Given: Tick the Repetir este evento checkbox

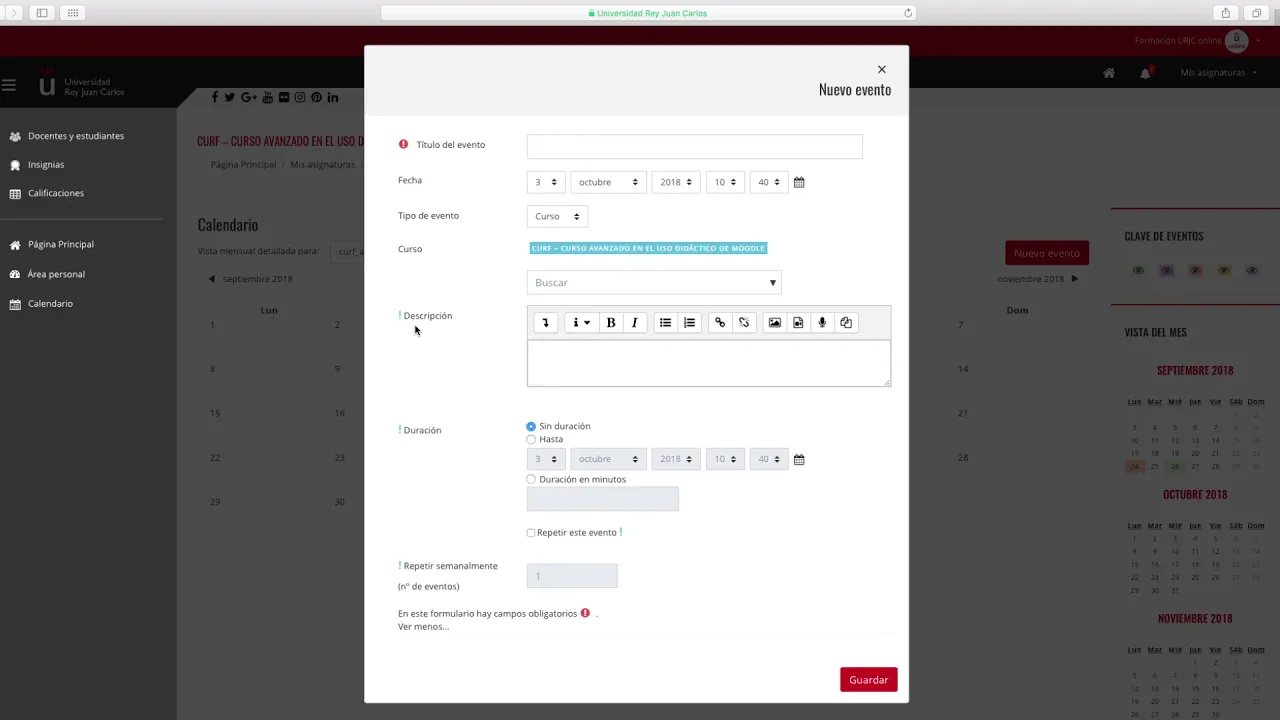Looking at the screenshot, I should click(x=531, y=533).
